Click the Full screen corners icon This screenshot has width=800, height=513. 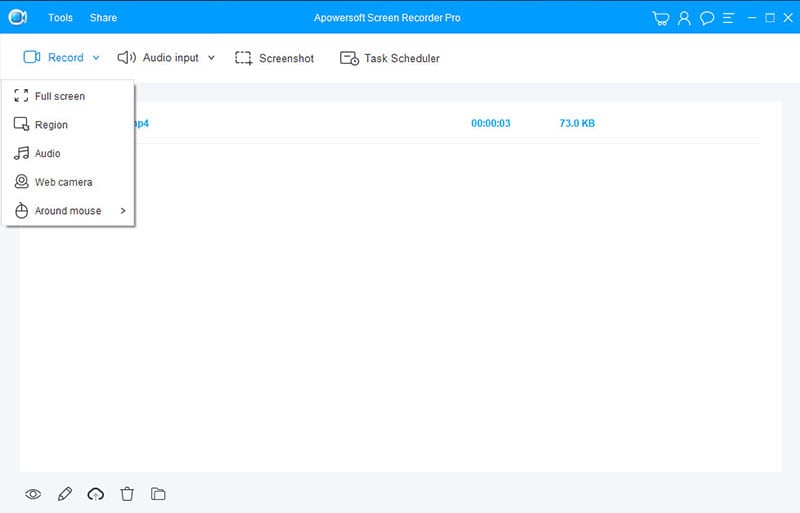(21, 95)
